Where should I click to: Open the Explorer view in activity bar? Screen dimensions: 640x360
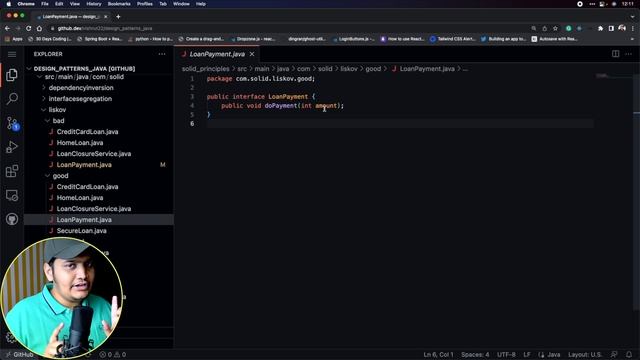click(x=12, y=75)
